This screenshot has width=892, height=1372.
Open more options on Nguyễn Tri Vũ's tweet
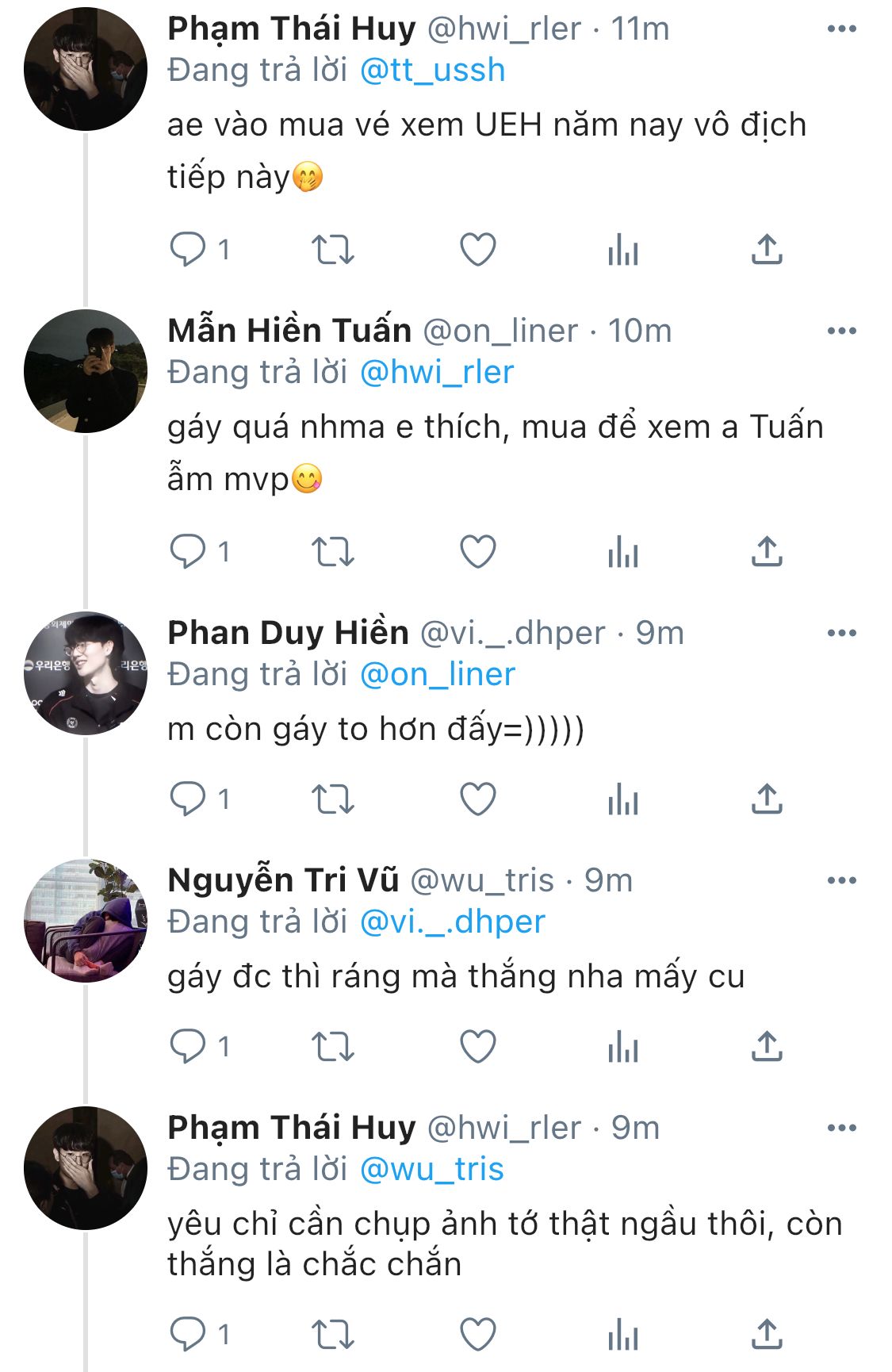point(841,880)
